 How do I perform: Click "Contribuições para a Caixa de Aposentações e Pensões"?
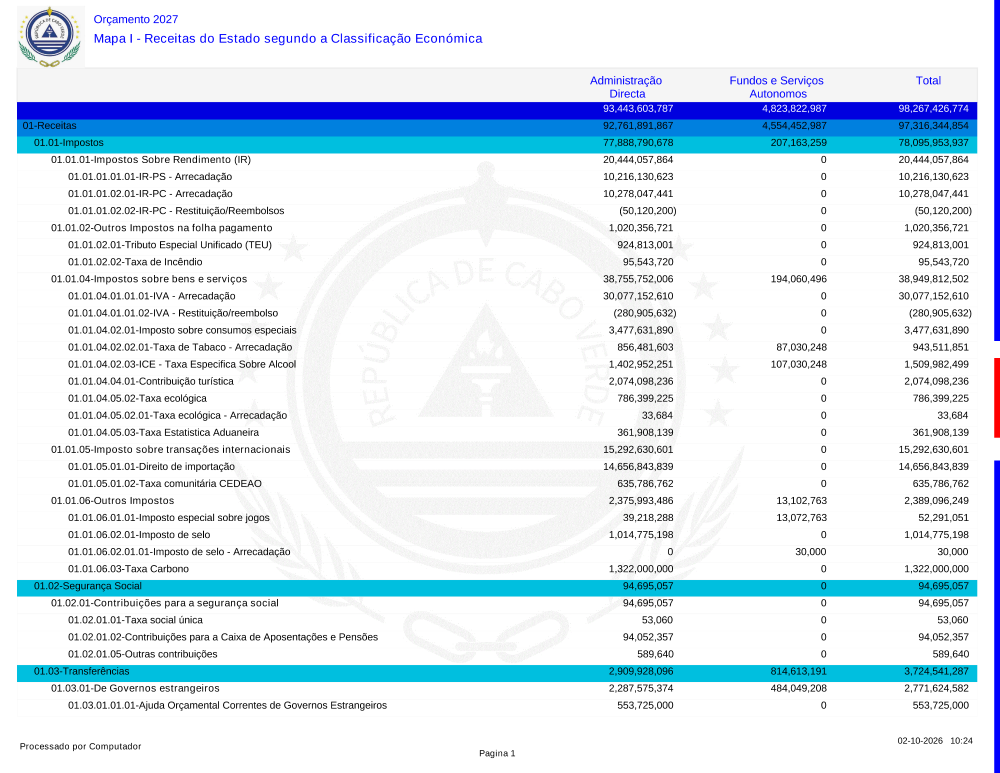coord(223,637)
